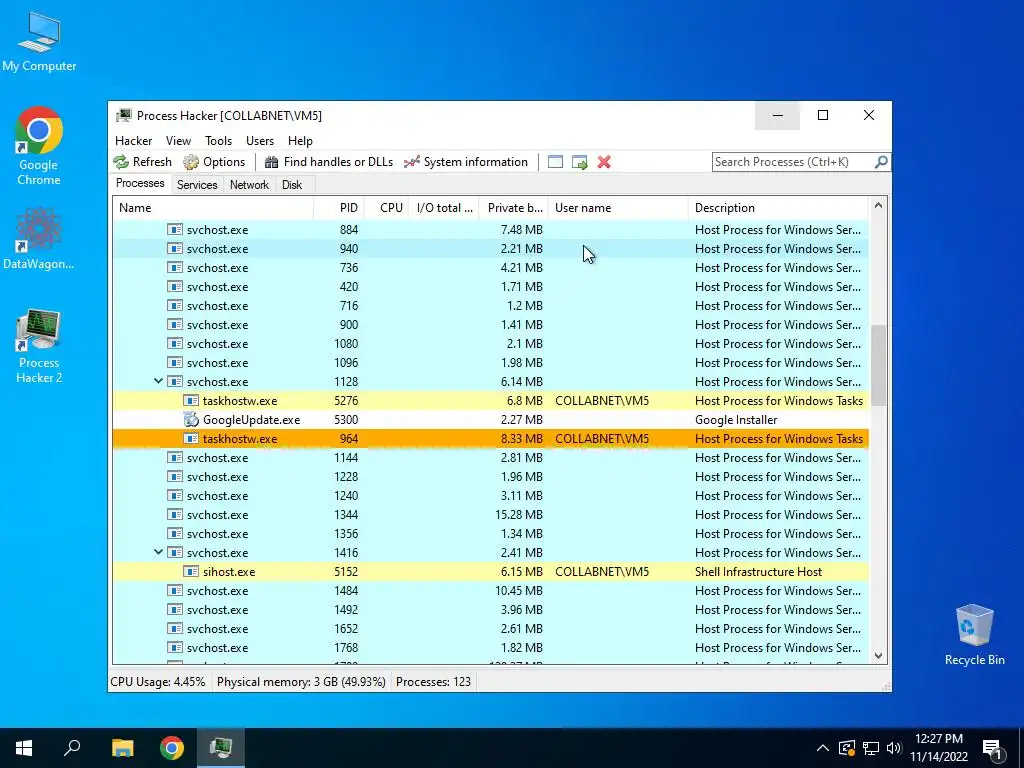
Task: Click Chrome icon in taskbar
Action: coord(172,748)
